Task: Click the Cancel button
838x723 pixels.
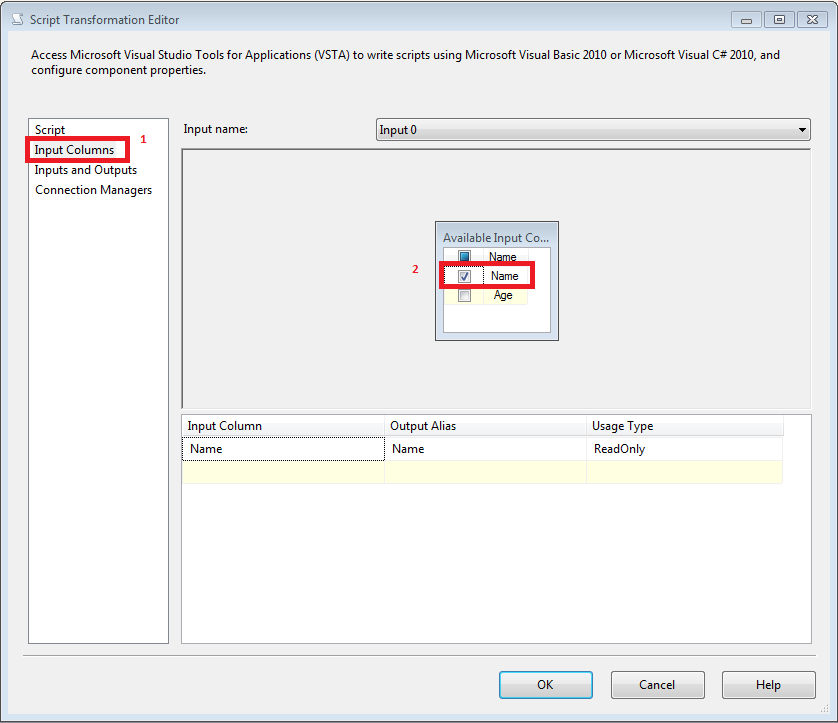Action: pos(657,685)
